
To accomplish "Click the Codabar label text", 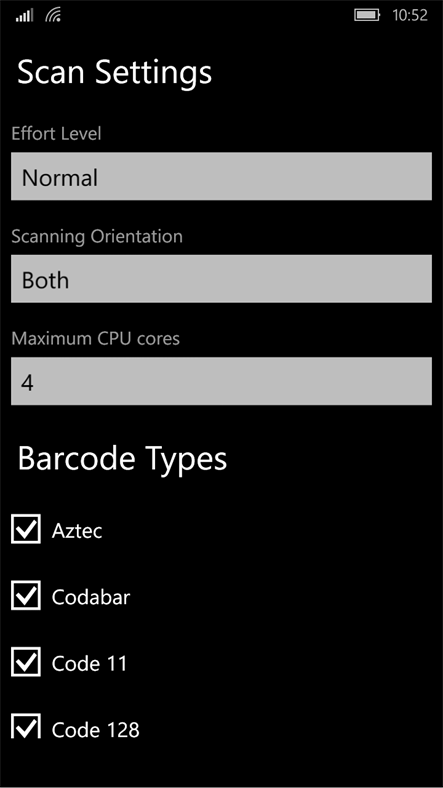I will 91,597.
